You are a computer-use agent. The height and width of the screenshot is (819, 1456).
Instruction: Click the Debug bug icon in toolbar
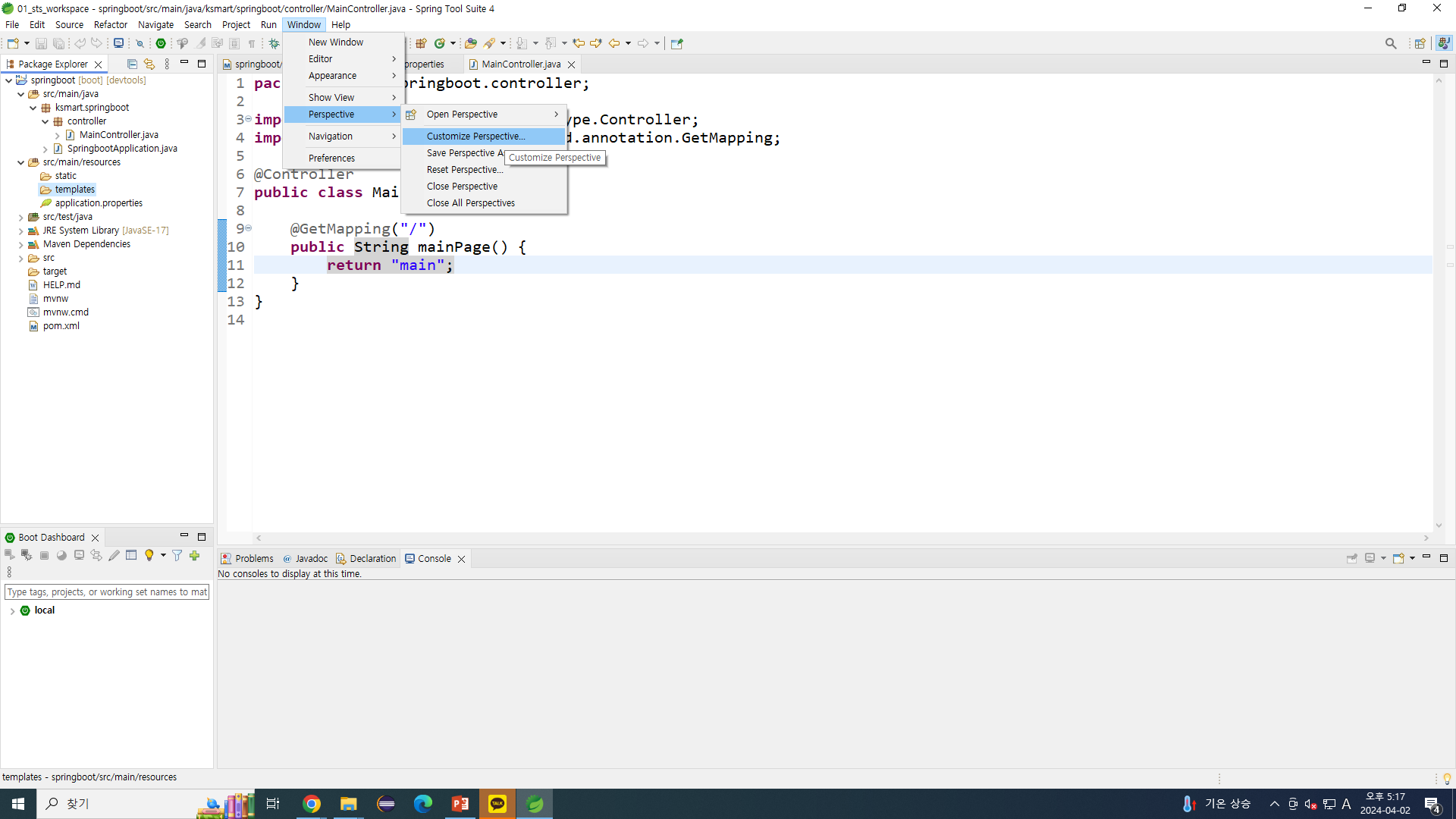[x=275, y=43]
